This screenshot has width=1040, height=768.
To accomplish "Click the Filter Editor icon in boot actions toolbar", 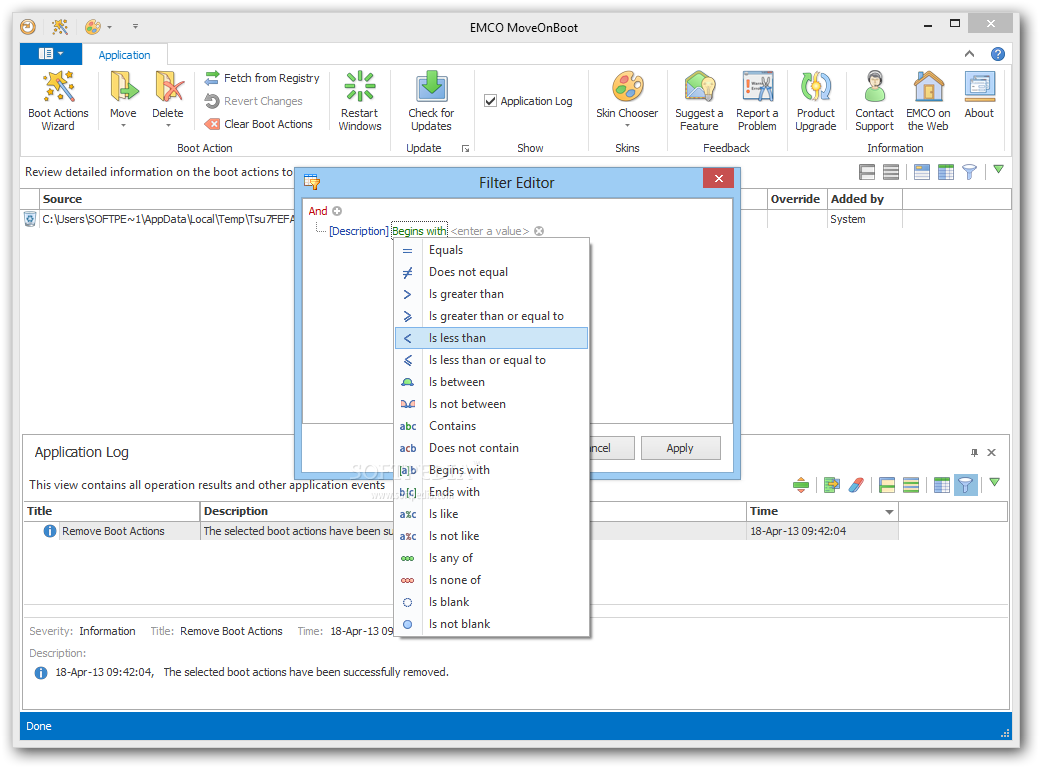I will pos(970,172).
